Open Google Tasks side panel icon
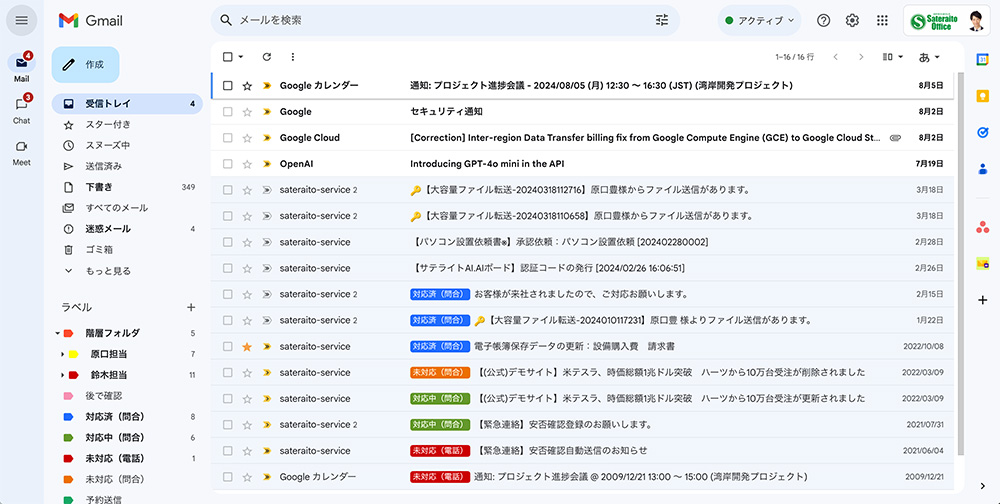1000x504 pixels. point(982,133)
